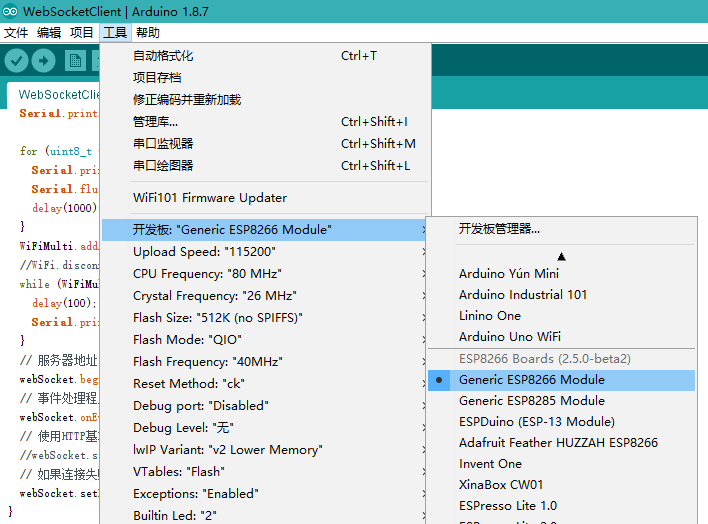Select Arduino Yún Mini board
Screen dimensions: 708x524
click(561, 274)
